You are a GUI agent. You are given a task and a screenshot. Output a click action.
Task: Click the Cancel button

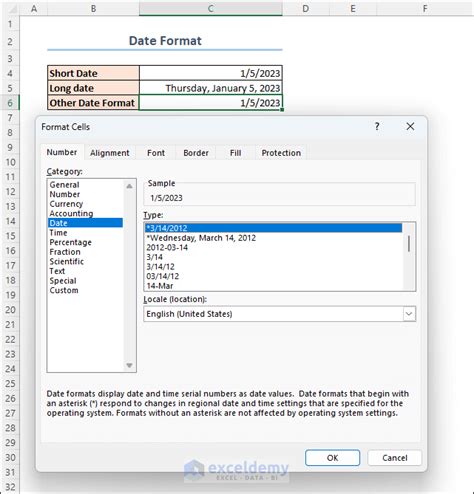click(395, 458)
